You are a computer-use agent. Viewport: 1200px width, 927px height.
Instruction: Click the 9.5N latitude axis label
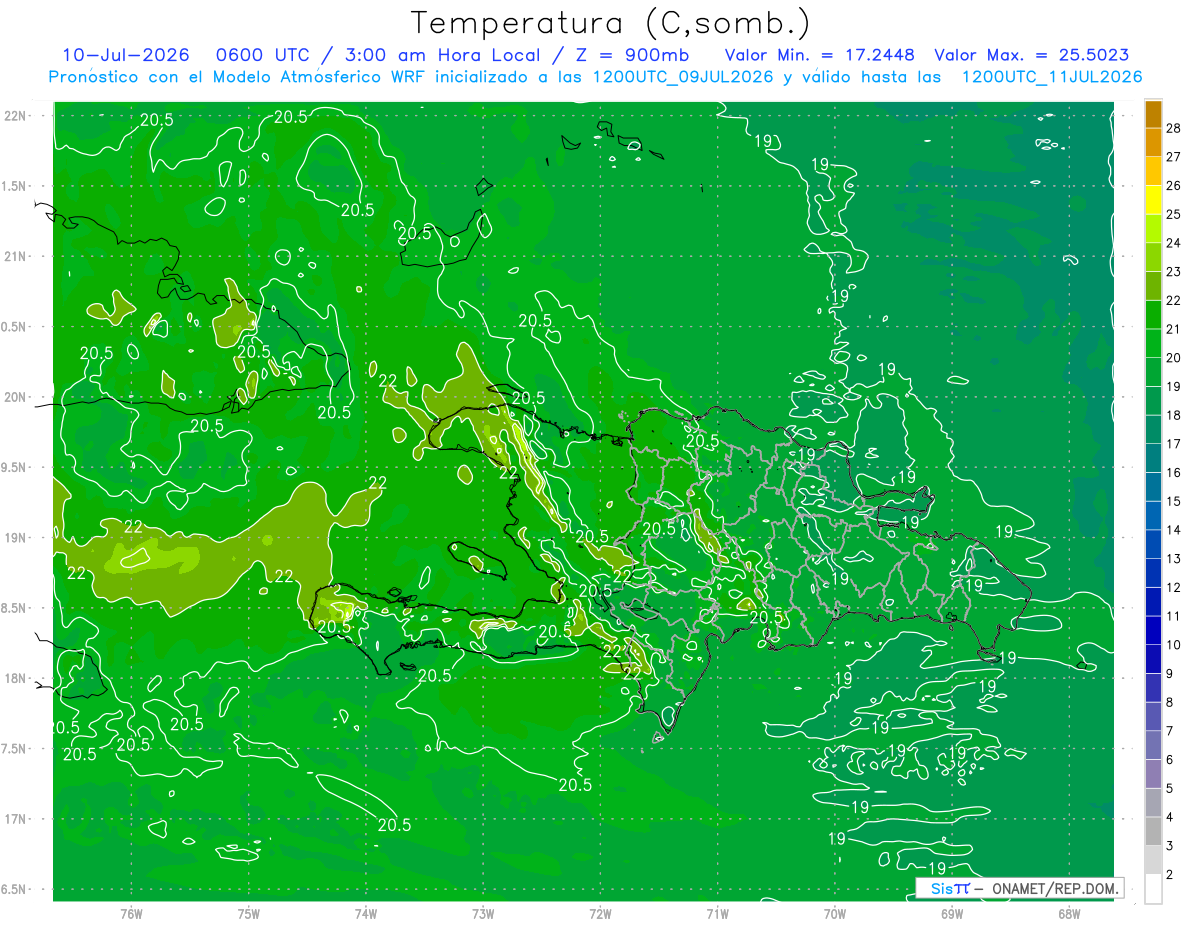[14, 468]
